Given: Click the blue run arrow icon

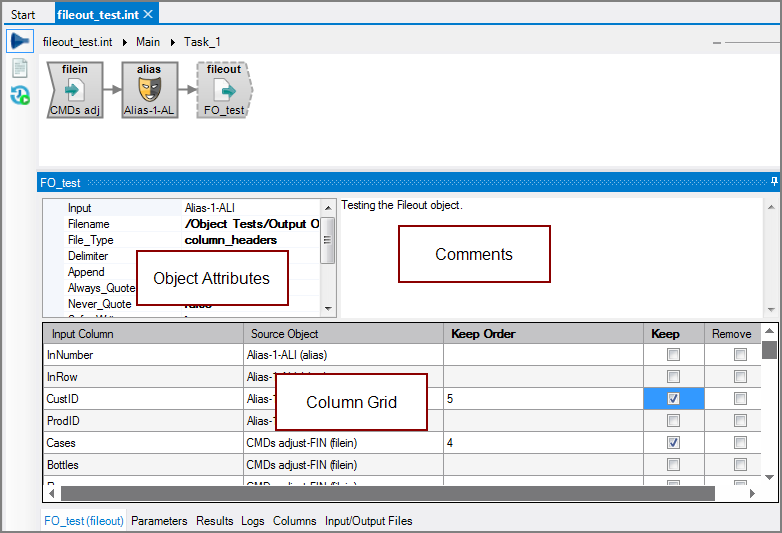Looking at the screenshot, I should click(20, 42).
